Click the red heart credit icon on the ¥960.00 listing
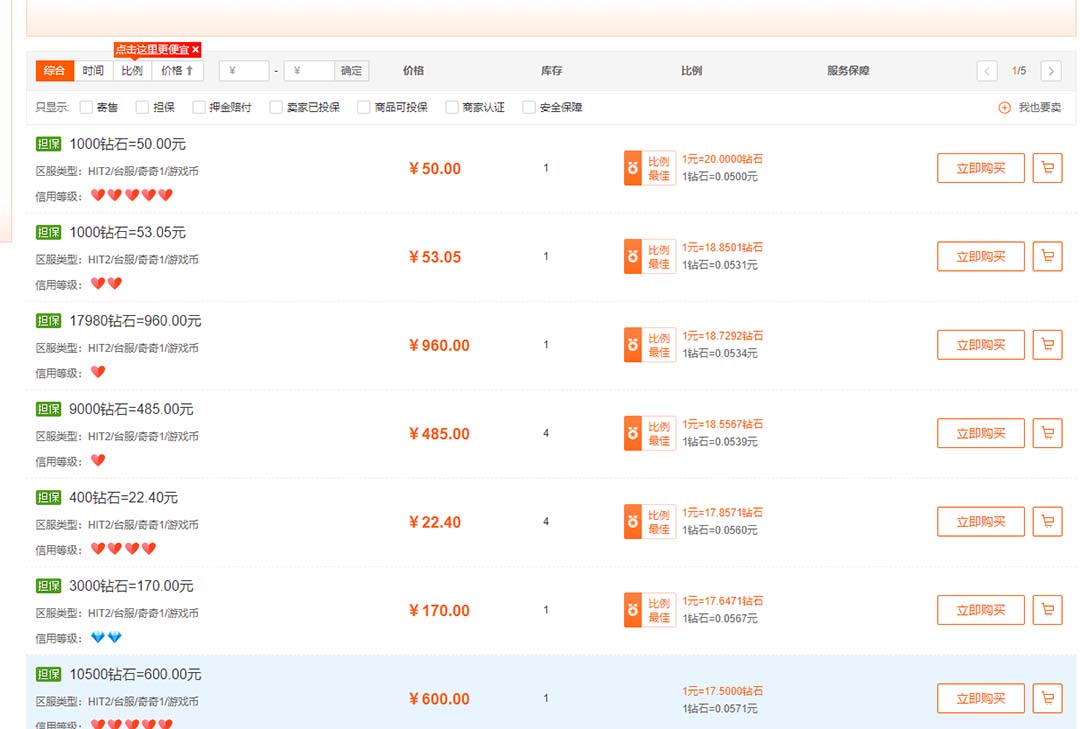Screen dimensions: 1080x729 (x=98, y=371)
